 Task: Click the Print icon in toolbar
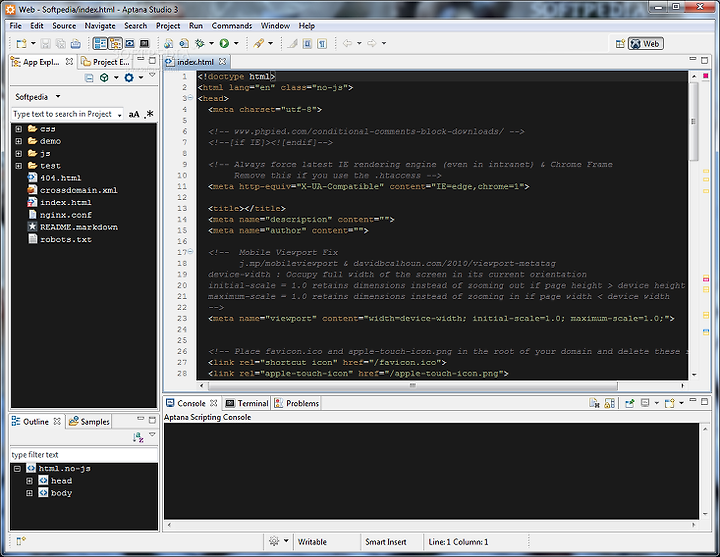[76, 44]
